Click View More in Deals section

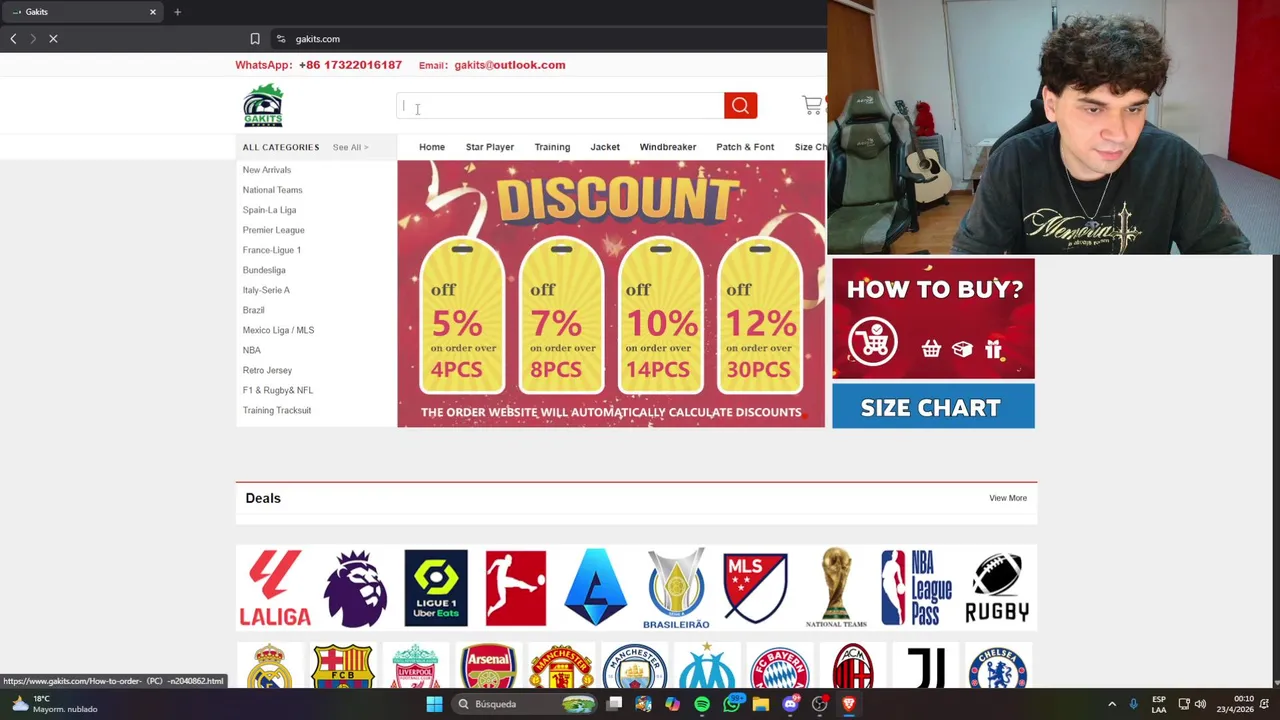tap(1008, 498)
